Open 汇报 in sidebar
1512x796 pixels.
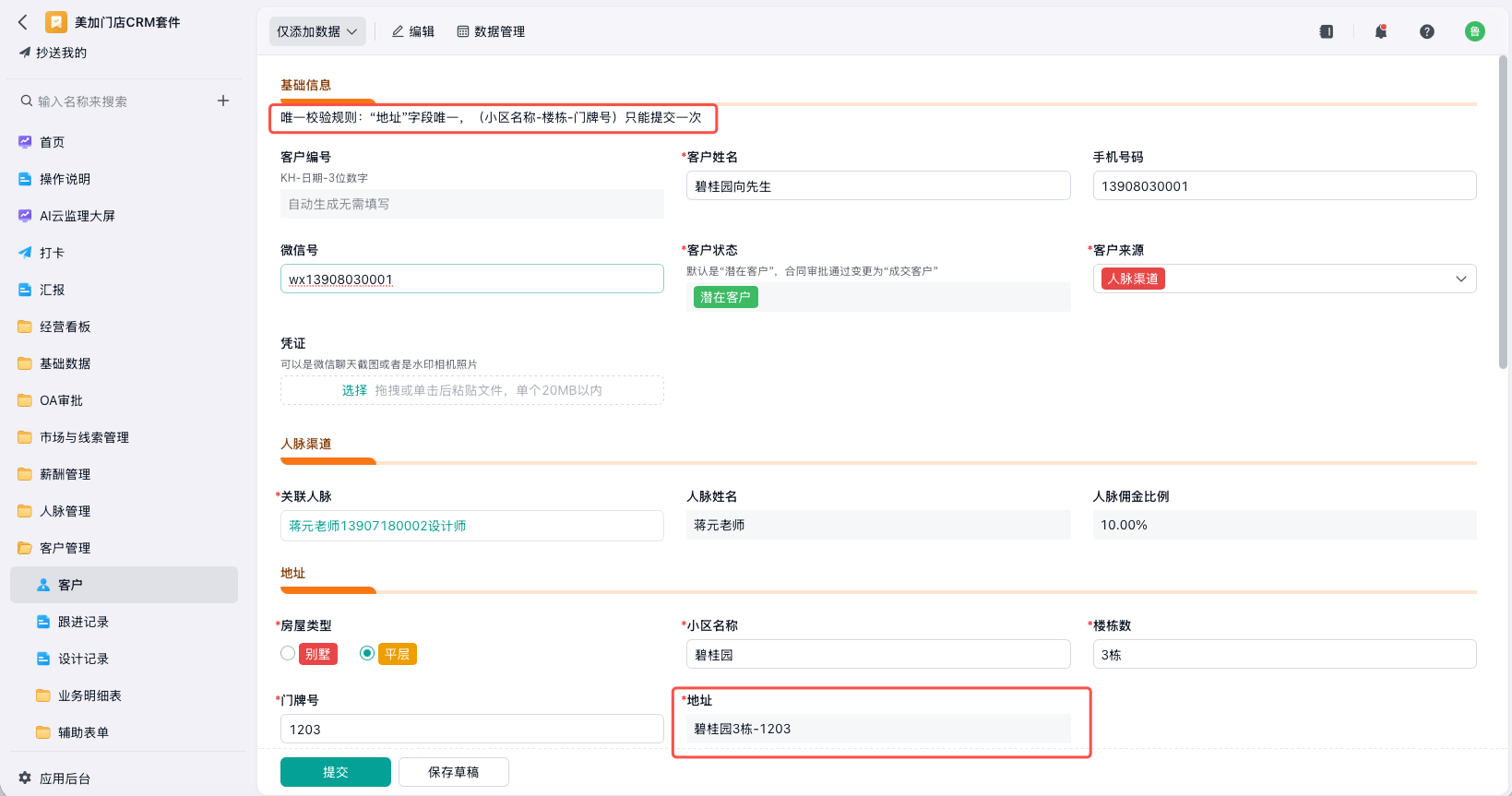pyautogui.click(x=124, y=290)
